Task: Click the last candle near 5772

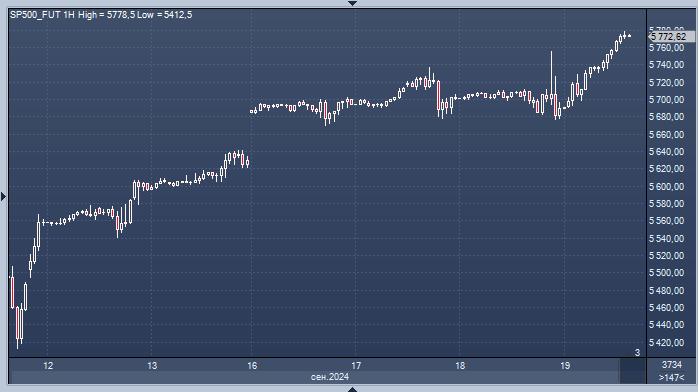Action: pos(629,36)
